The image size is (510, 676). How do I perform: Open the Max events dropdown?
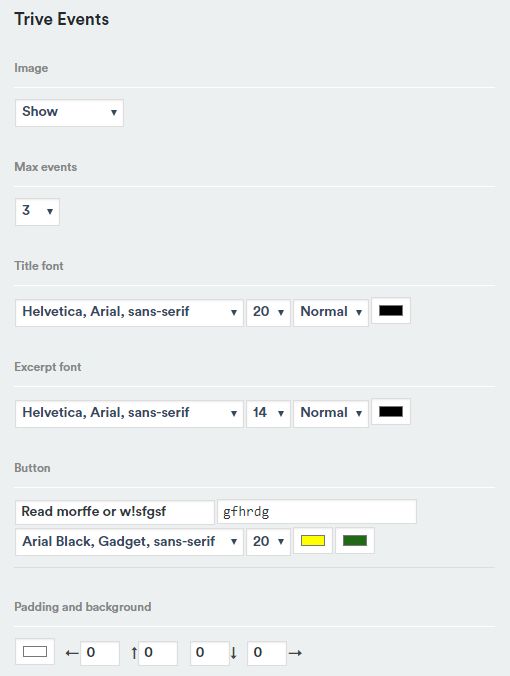tap(37, 212)
